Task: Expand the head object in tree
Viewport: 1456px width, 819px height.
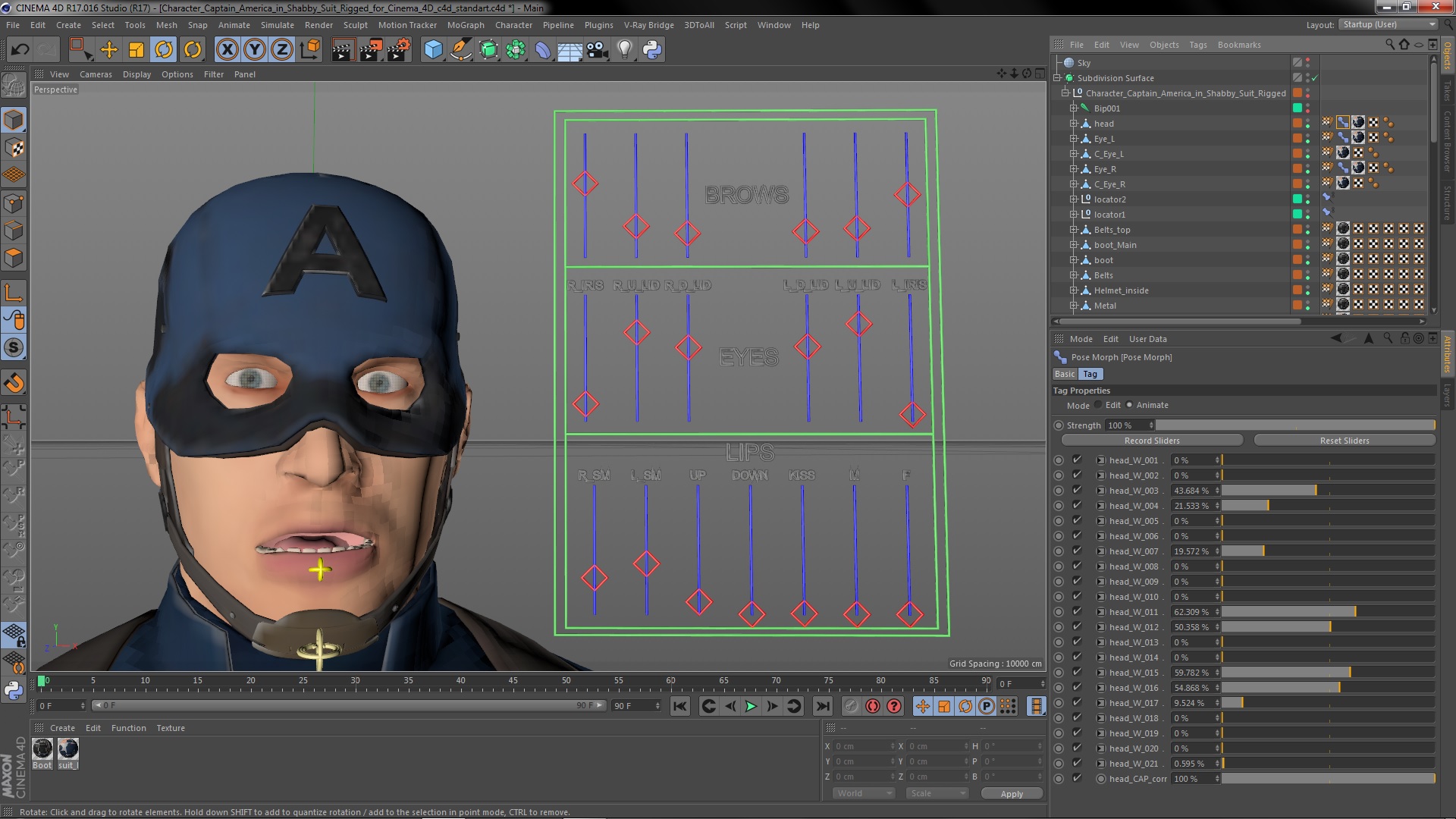Action: pos(1074,124)
